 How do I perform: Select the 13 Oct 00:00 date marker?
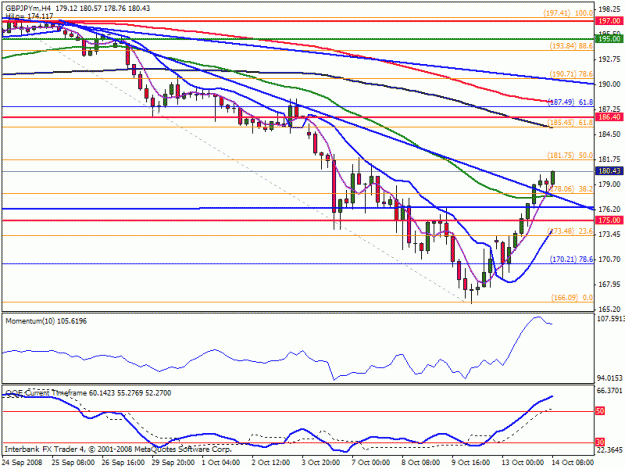[523, 462]
